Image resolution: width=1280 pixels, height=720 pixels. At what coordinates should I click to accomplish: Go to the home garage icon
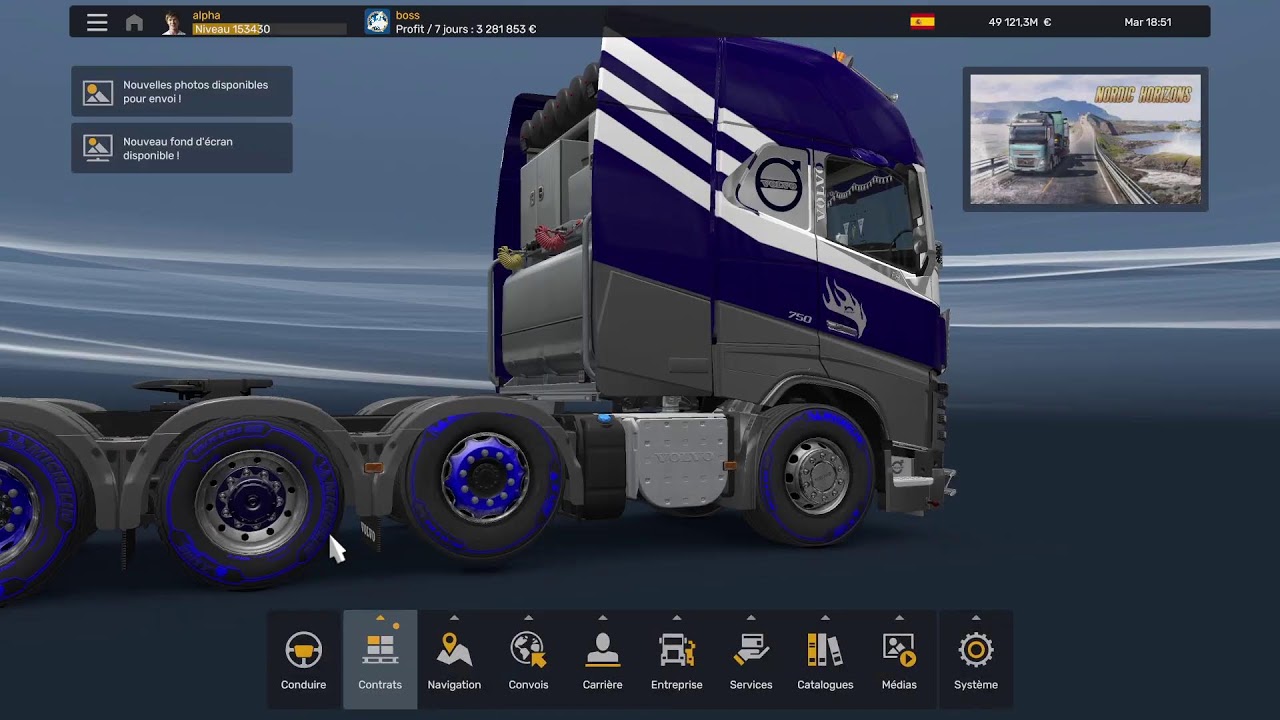[x=134, y=23]
